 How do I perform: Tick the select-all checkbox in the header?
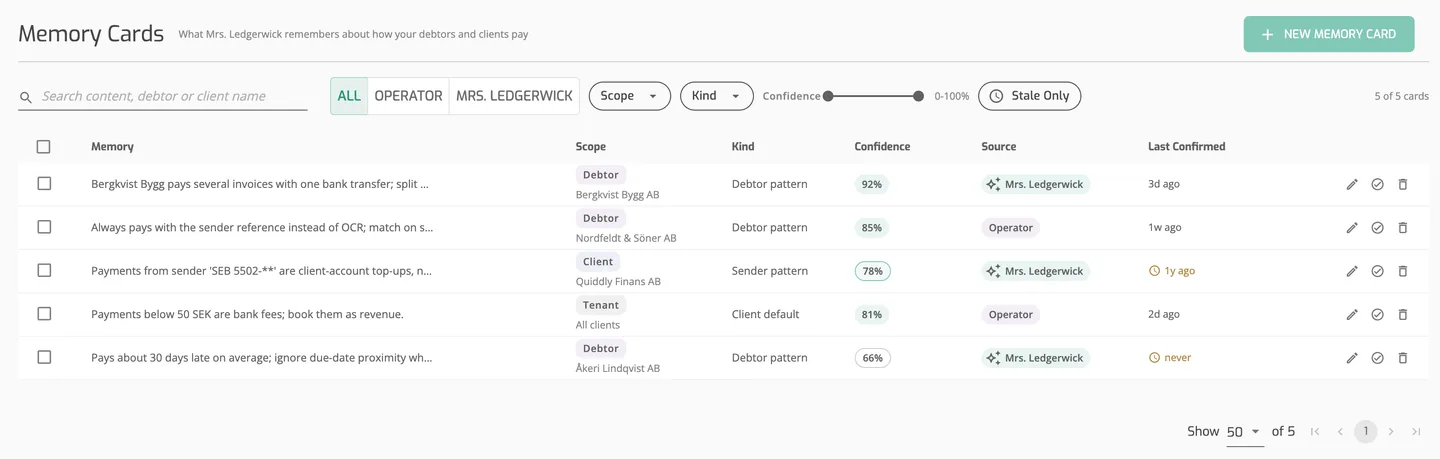(x=43, y=146)
